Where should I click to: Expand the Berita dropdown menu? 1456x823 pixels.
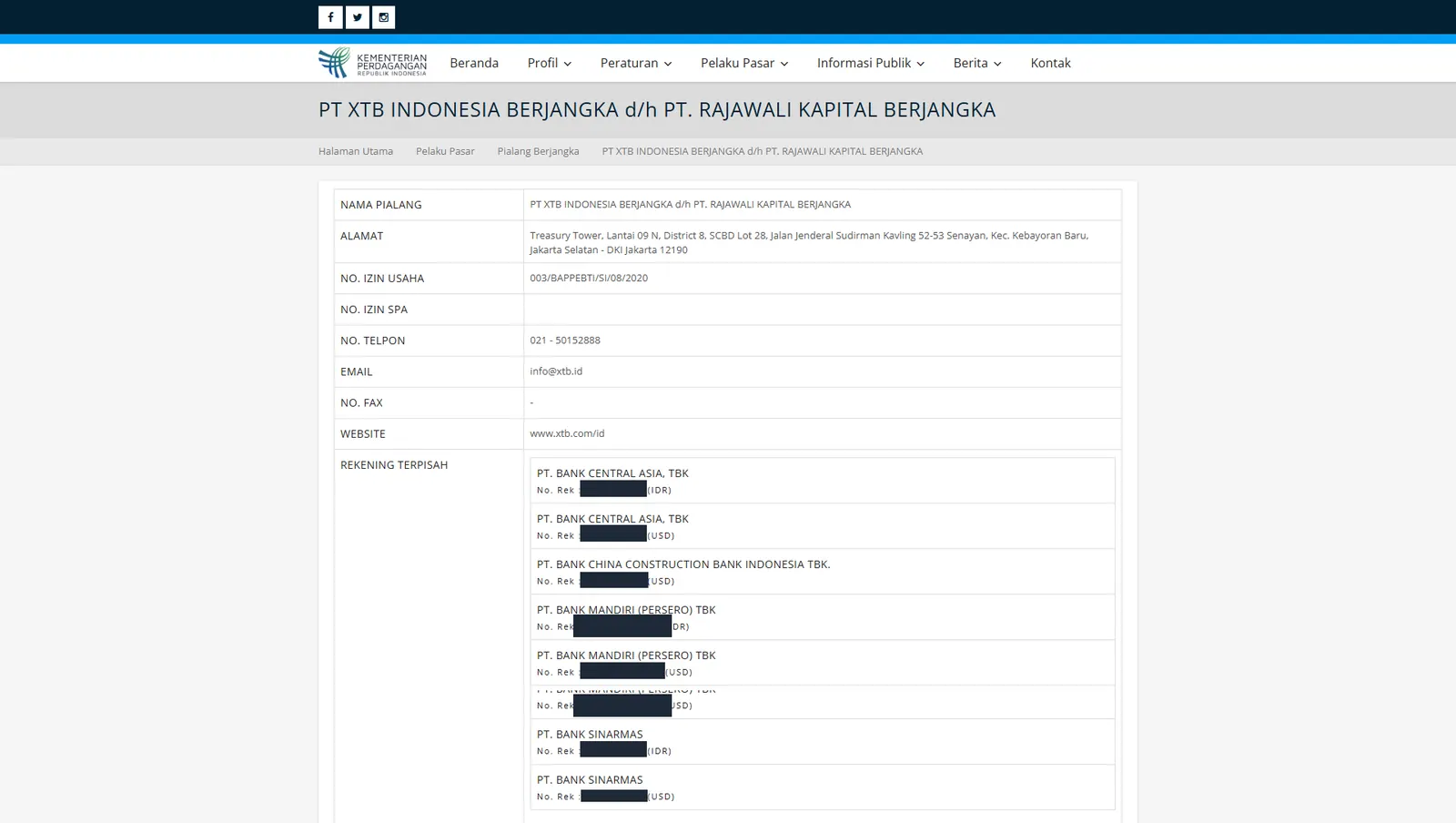point(977,63)
